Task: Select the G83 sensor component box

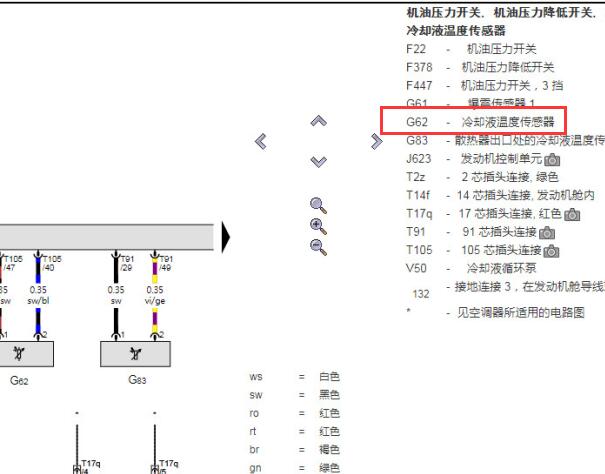Action: (x=135, y=354)
